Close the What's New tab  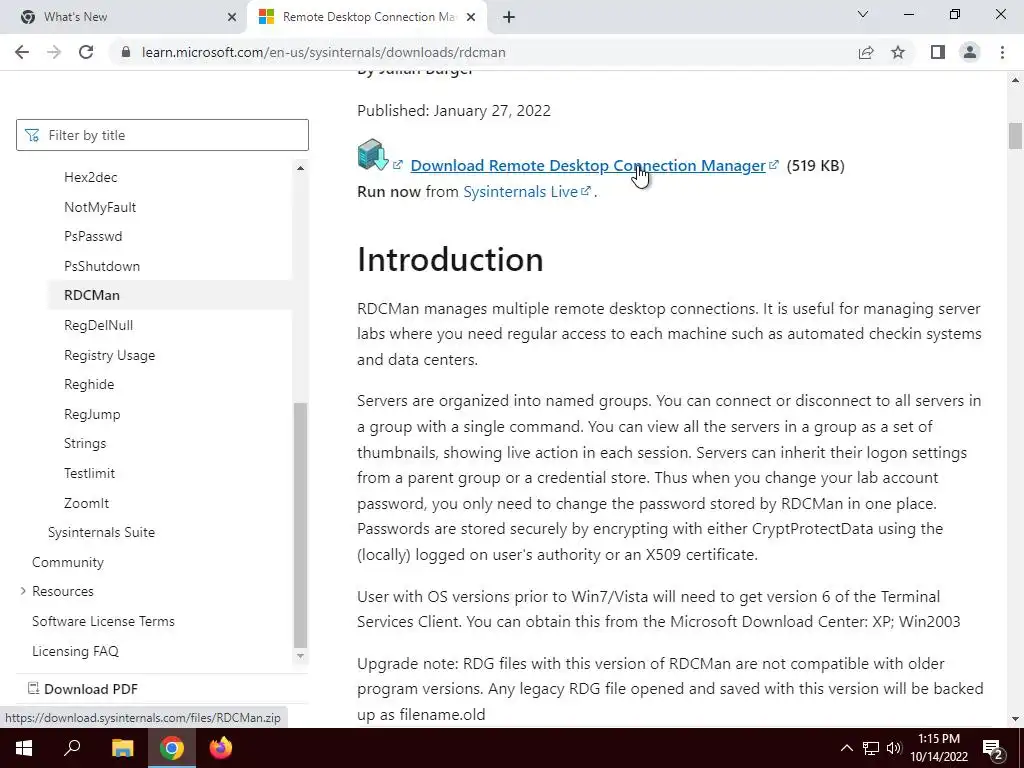click(x=232, y=17)
